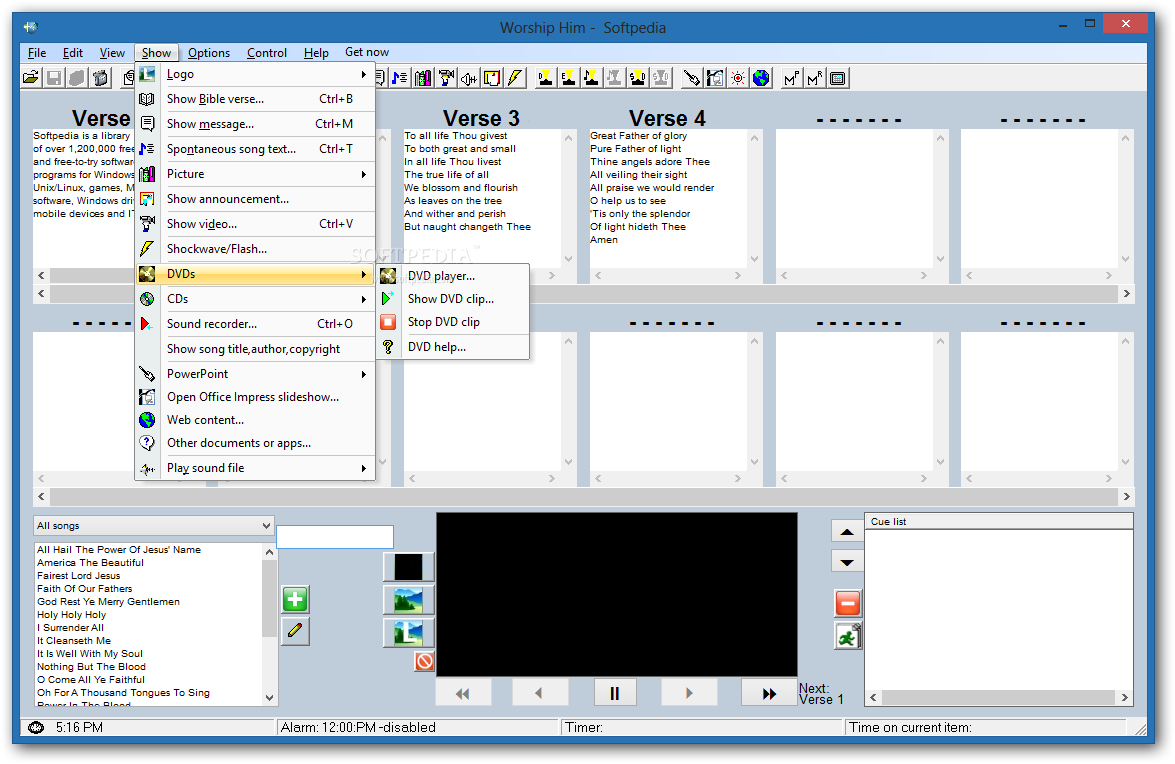Click the Get now menu item
The image size is (1175, 764).
point(366,52)
